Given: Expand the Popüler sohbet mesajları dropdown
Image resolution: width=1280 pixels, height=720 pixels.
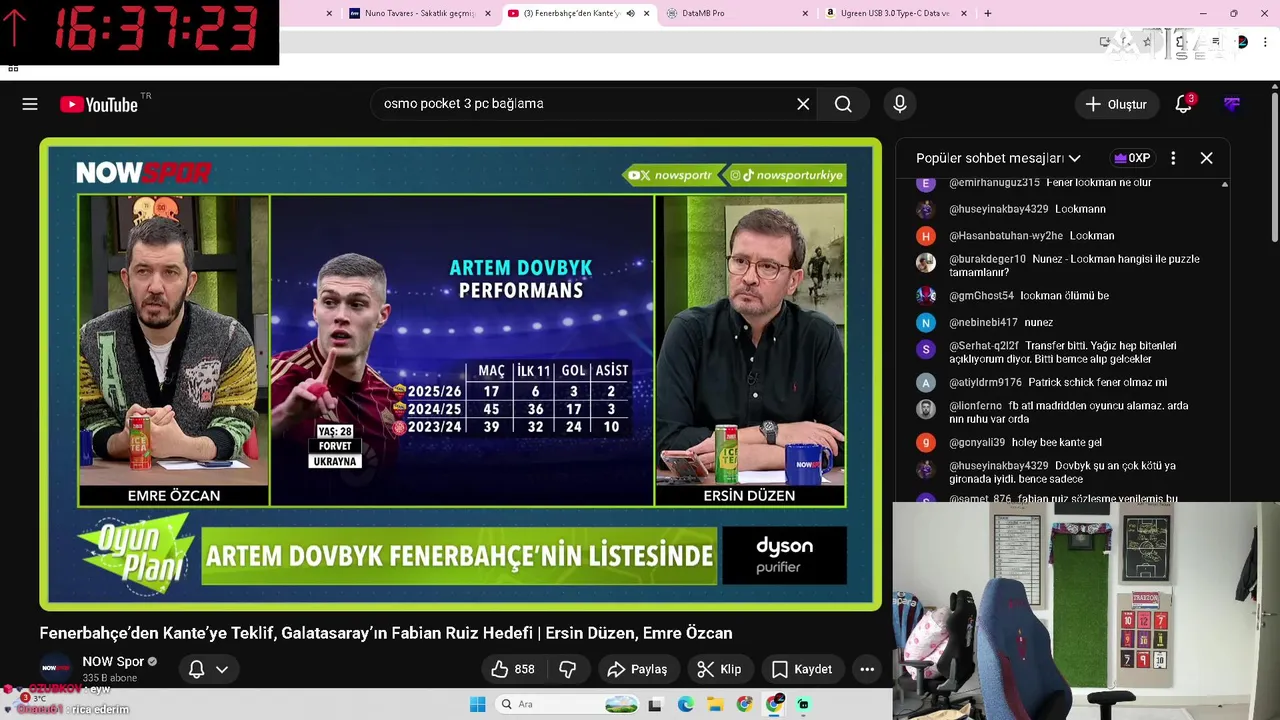Looking at the screenshot, I should pyautogui.click(x=998, y=158).
